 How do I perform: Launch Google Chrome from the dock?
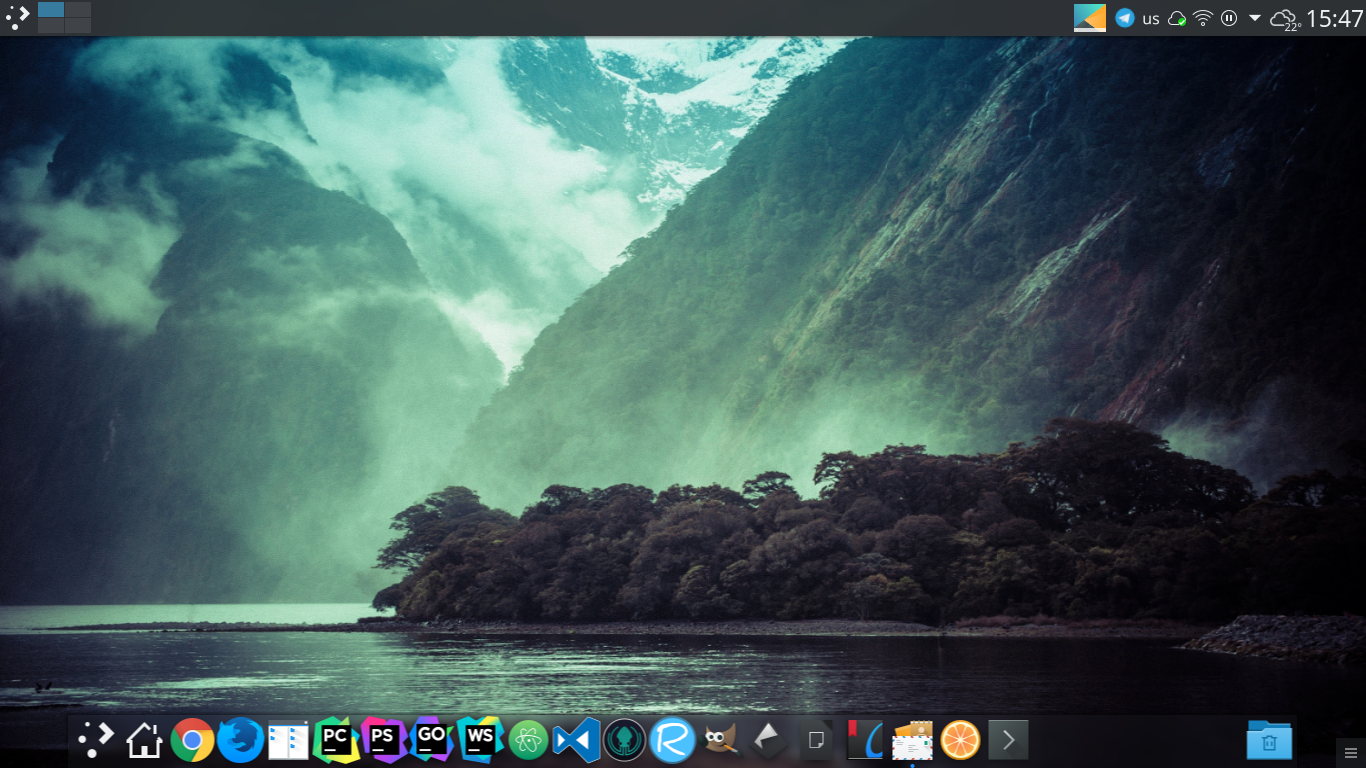click(192, 740)
